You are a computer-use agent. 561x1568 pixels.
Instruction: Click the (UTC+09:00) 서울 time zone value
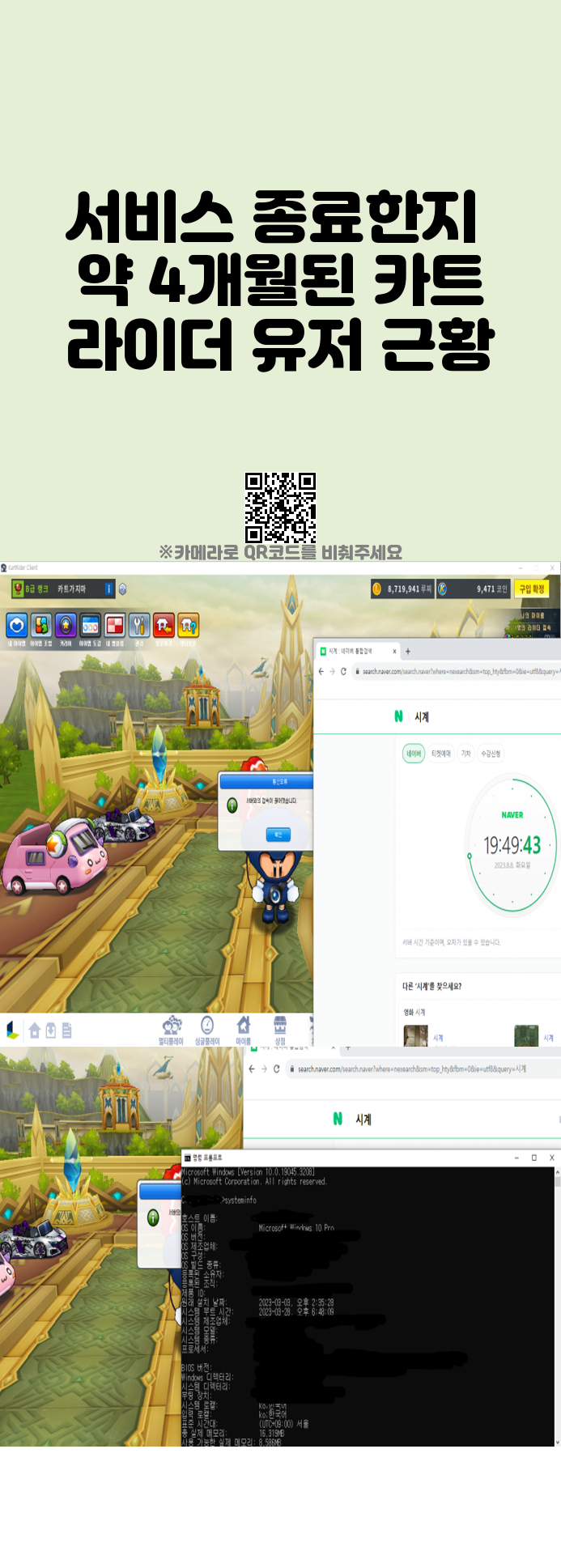tap(283, 1423)
